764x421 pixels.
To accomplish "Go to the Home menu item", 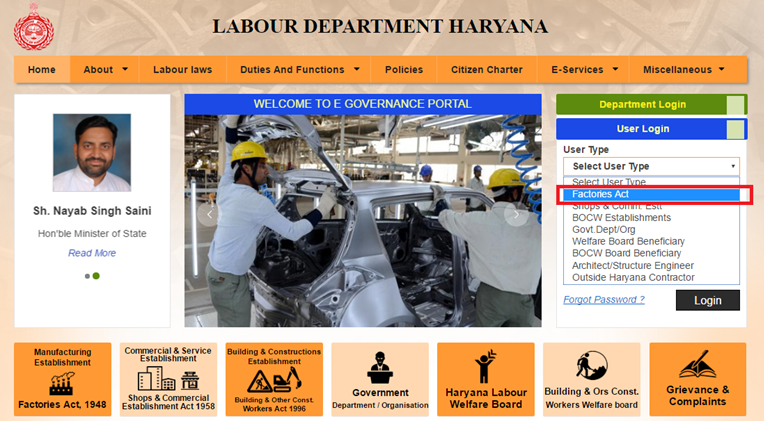I will pos(42,70).
